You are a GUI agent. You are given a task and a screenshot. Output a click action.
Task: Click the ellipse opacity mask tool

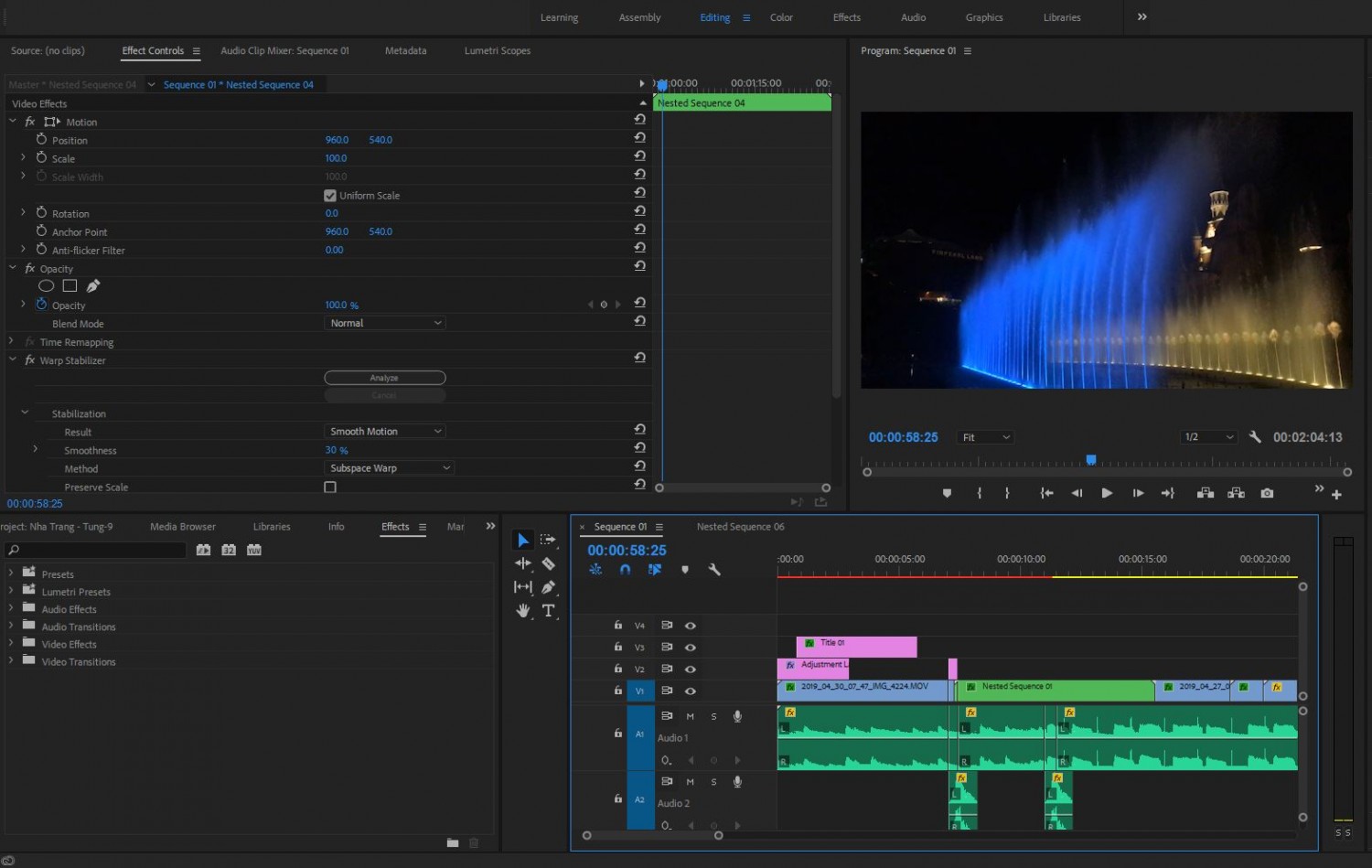pos(46,286)
